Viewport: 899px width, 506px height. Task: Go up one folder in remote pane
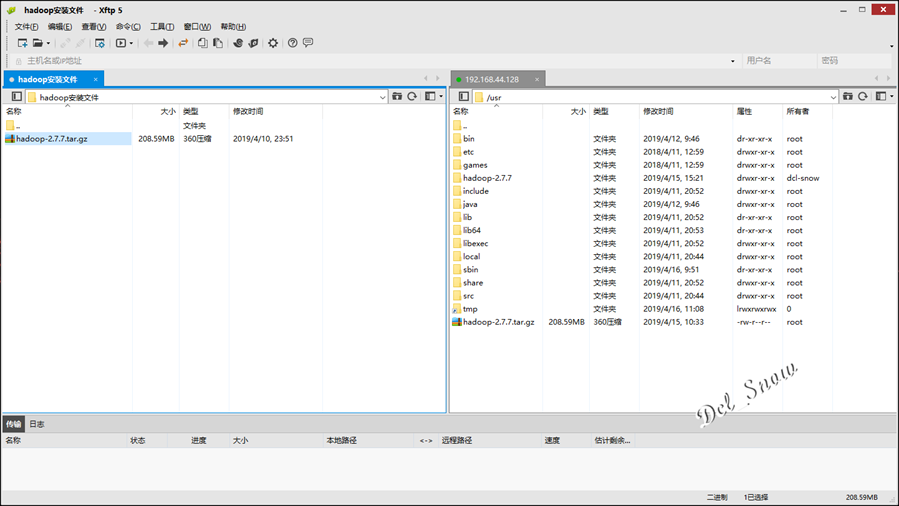pos(847,96)
